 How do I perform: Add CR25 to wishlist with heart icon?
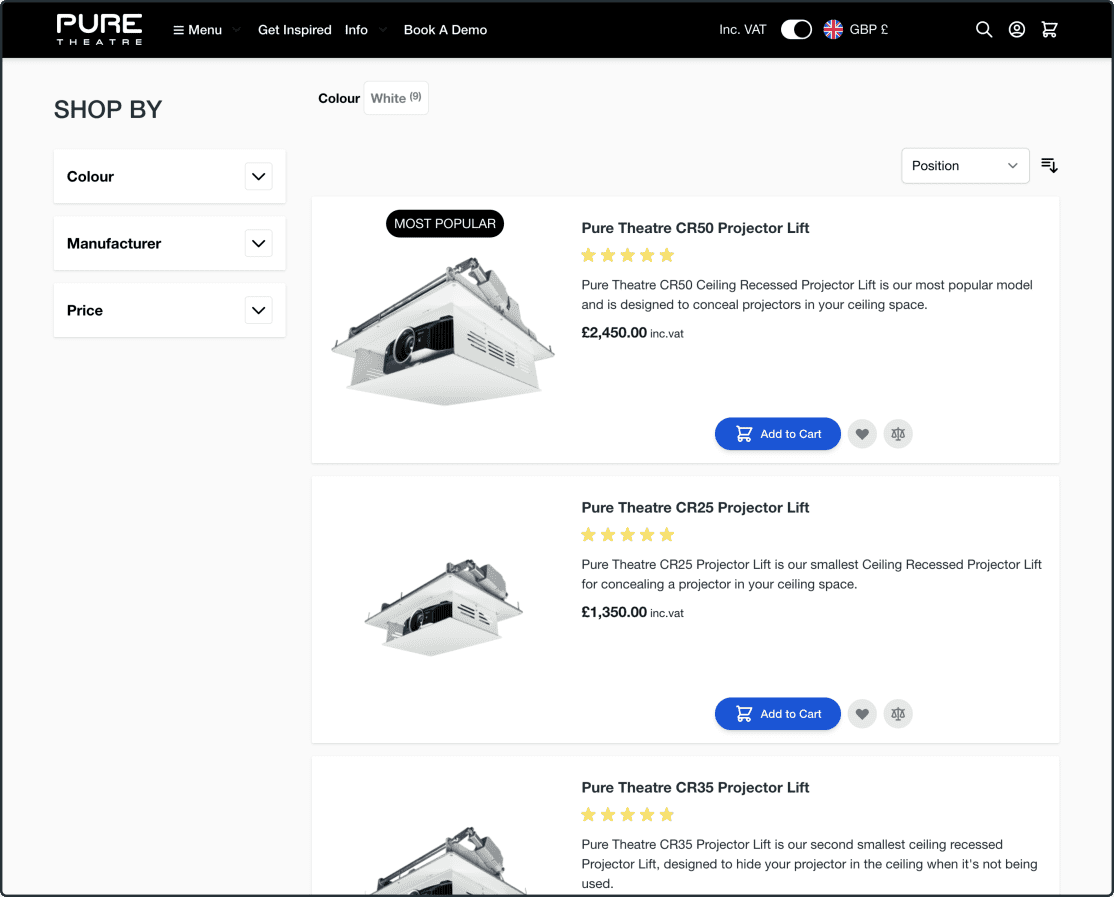point(862,714)
